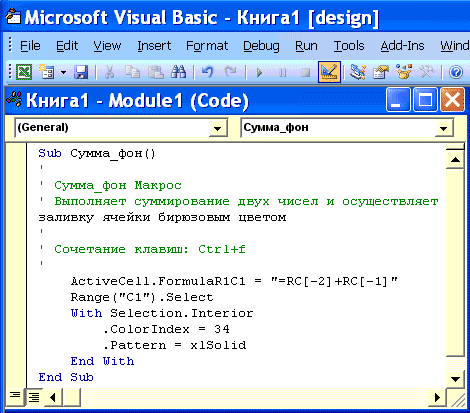This screenshot has width=470, height=413.
Task: Click the Reset stop icon
Action: point(305,72)
